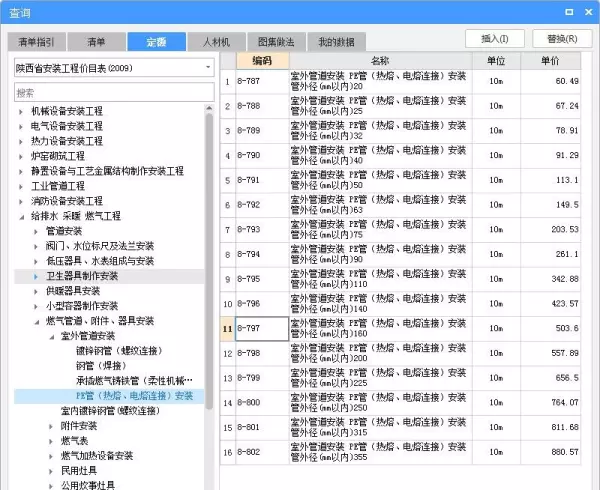Select 阀门、水位标尺及法兰安装 tree item
This screenshot has height=490, width=600.
point(99,246)
